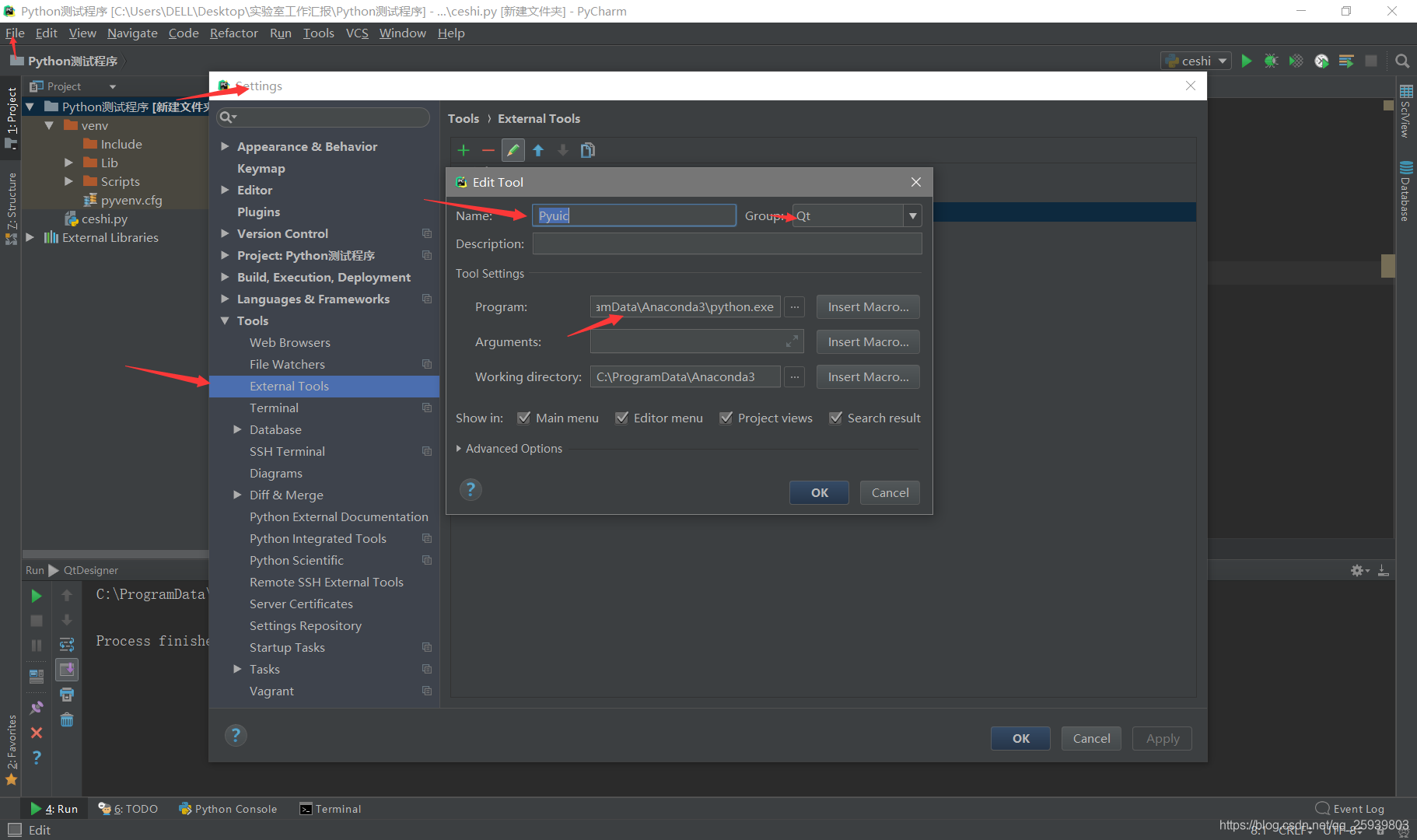Open the Event Log icon in status bar
The image size is (1417, 840).
[1322, 808]
